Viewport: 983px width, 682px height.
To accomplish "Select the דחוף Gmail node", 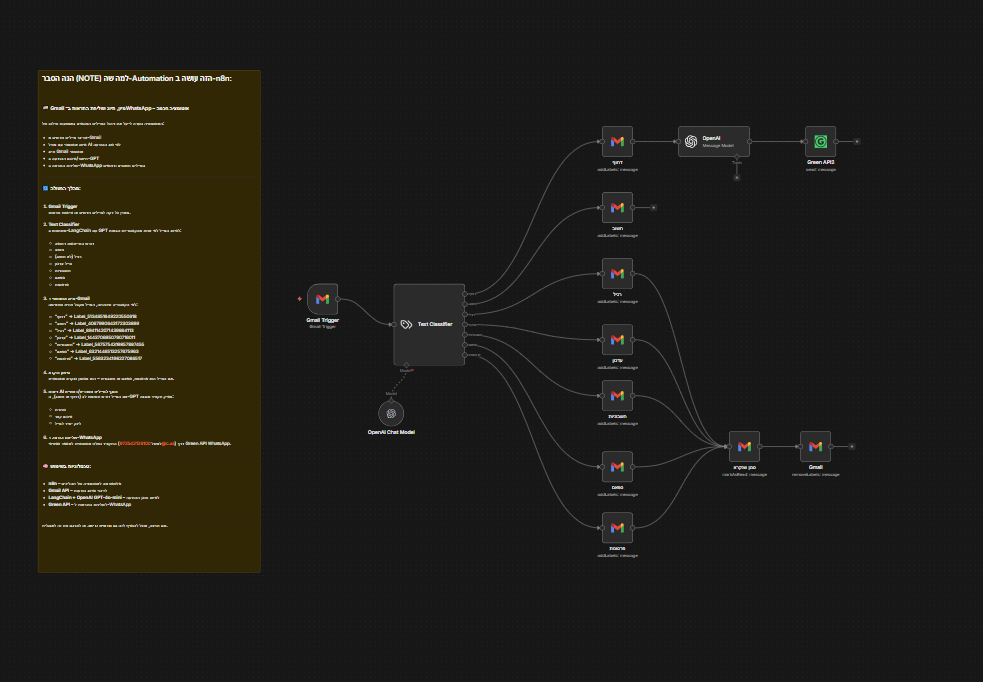I will pos(617,141).
